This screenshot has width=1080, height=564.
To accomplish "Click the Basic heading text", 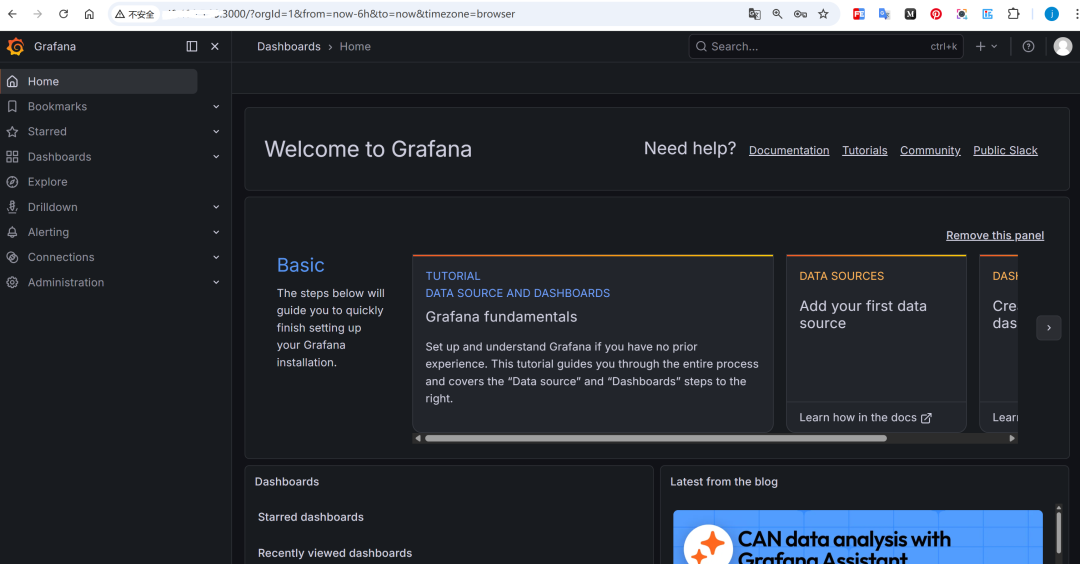I will point(300,265).
